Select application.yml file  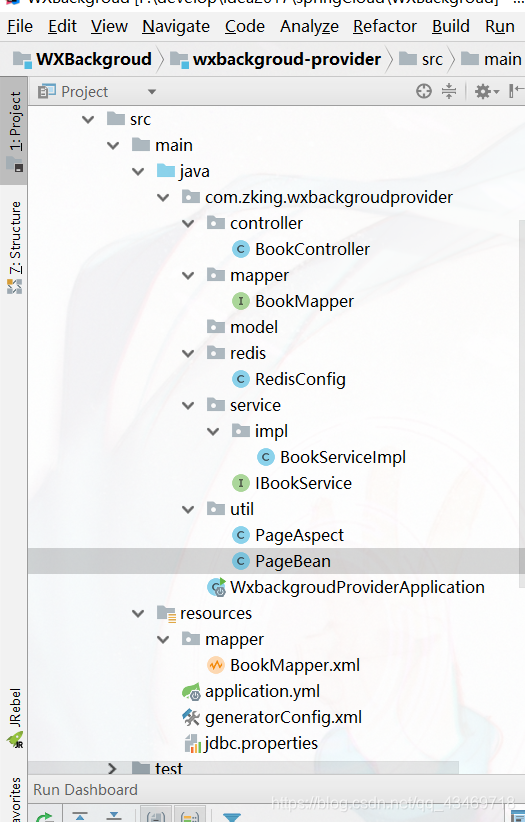(x=262, y=691)
